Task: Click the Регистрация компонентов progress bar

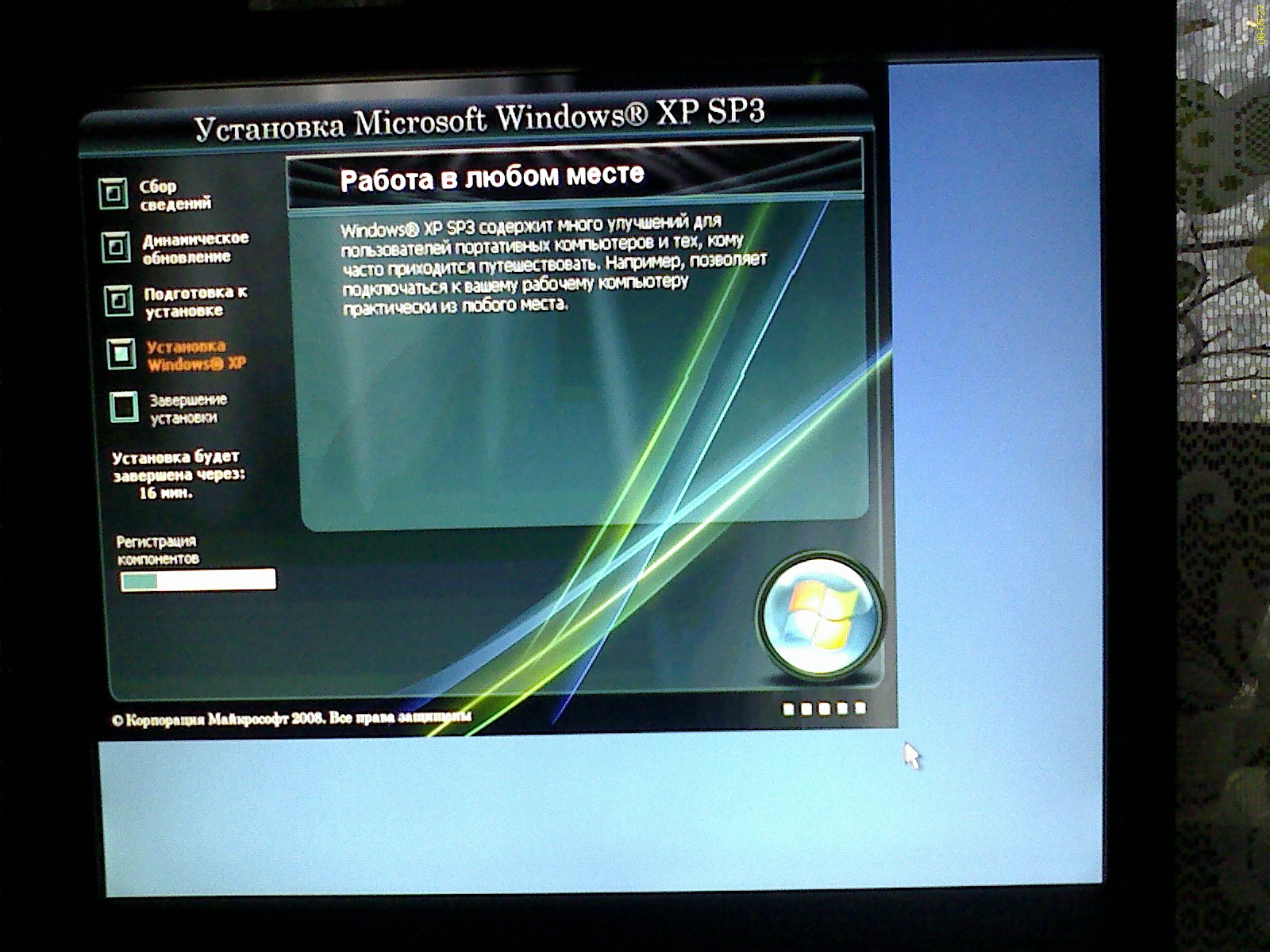Action: [x=198, y=581]
